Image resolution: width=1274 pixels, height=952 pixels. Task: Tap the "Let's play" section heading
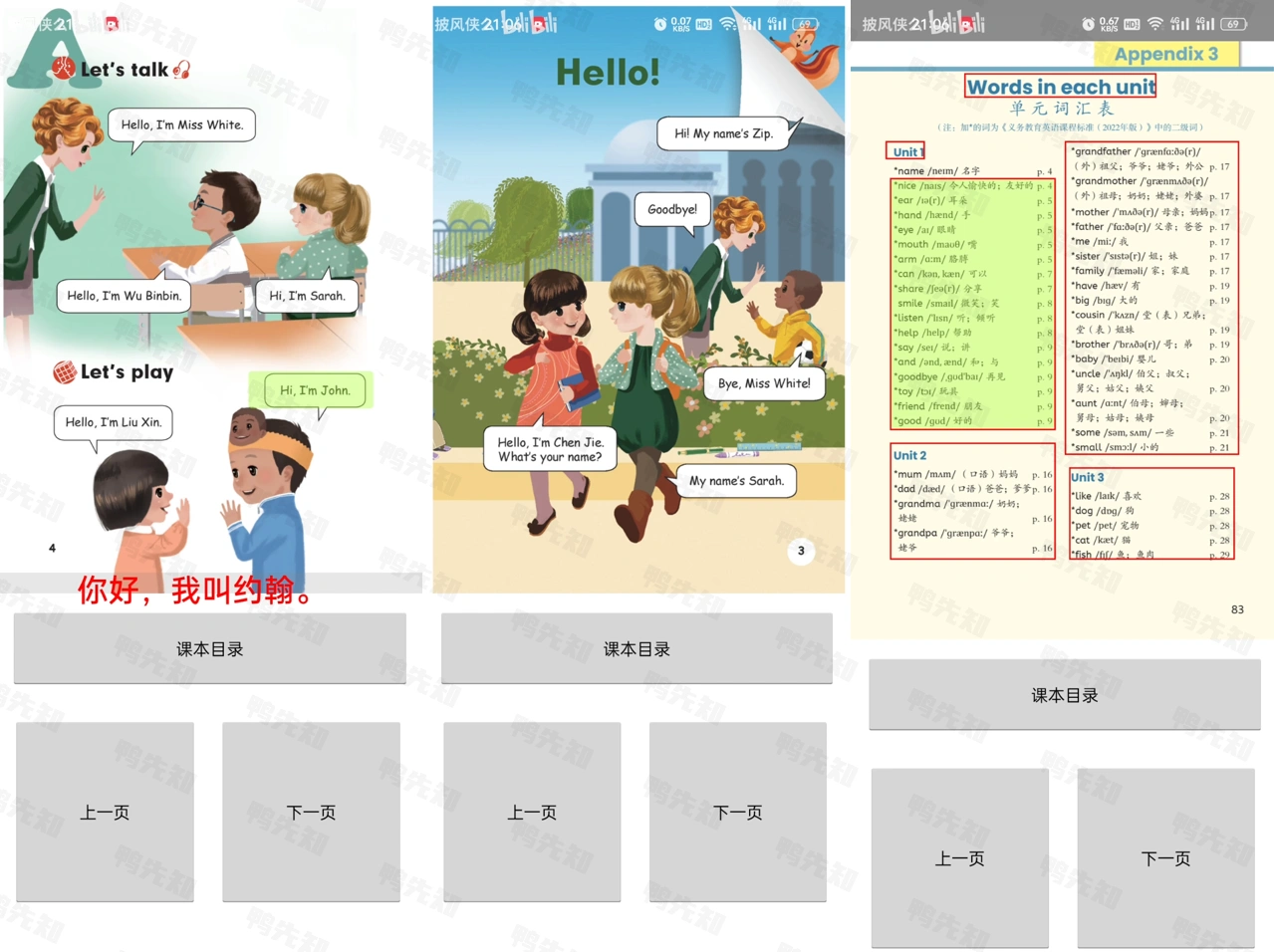[127, 372]
